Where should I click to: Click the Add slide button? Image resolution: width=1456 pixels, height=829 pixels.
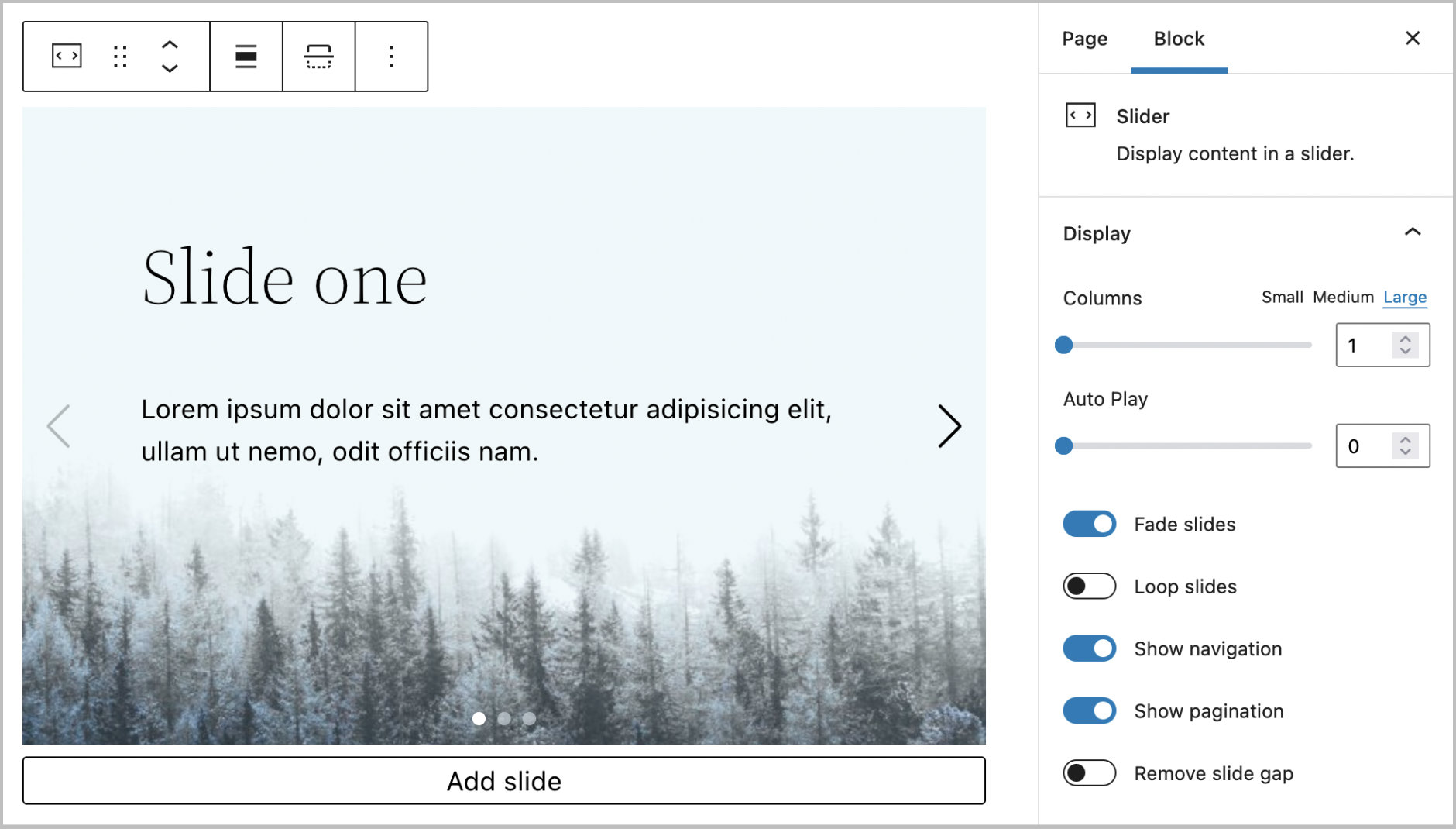click(x=503, y=781)
